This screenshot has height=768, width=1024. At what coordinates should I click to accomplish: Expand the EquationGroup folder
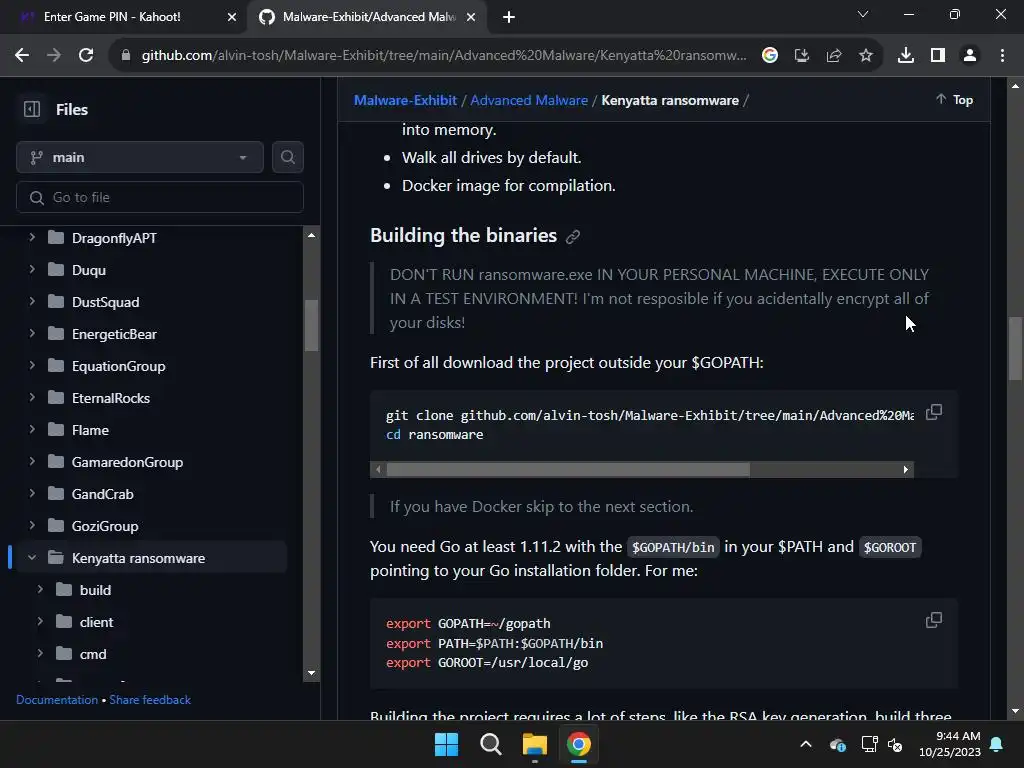pos(31,366)
